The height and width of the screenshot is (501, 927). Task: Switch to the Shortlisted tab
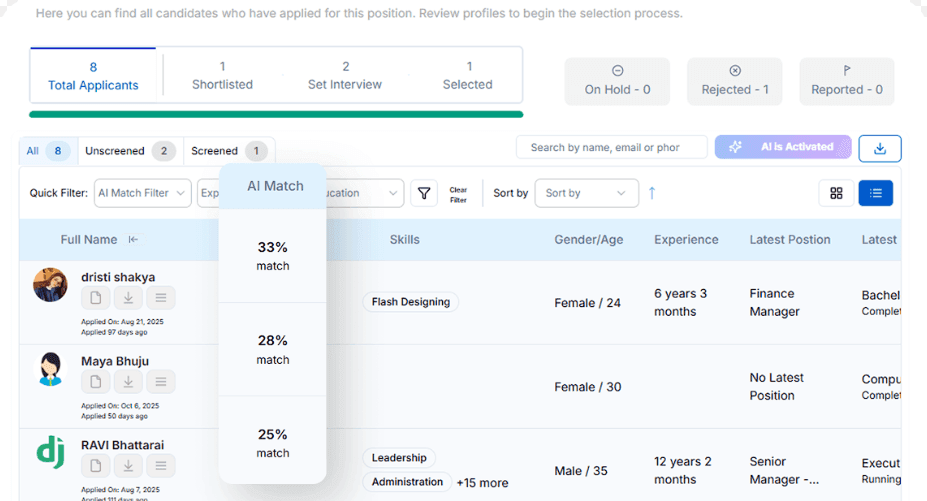pyautogui.click(x=222, y=75)
